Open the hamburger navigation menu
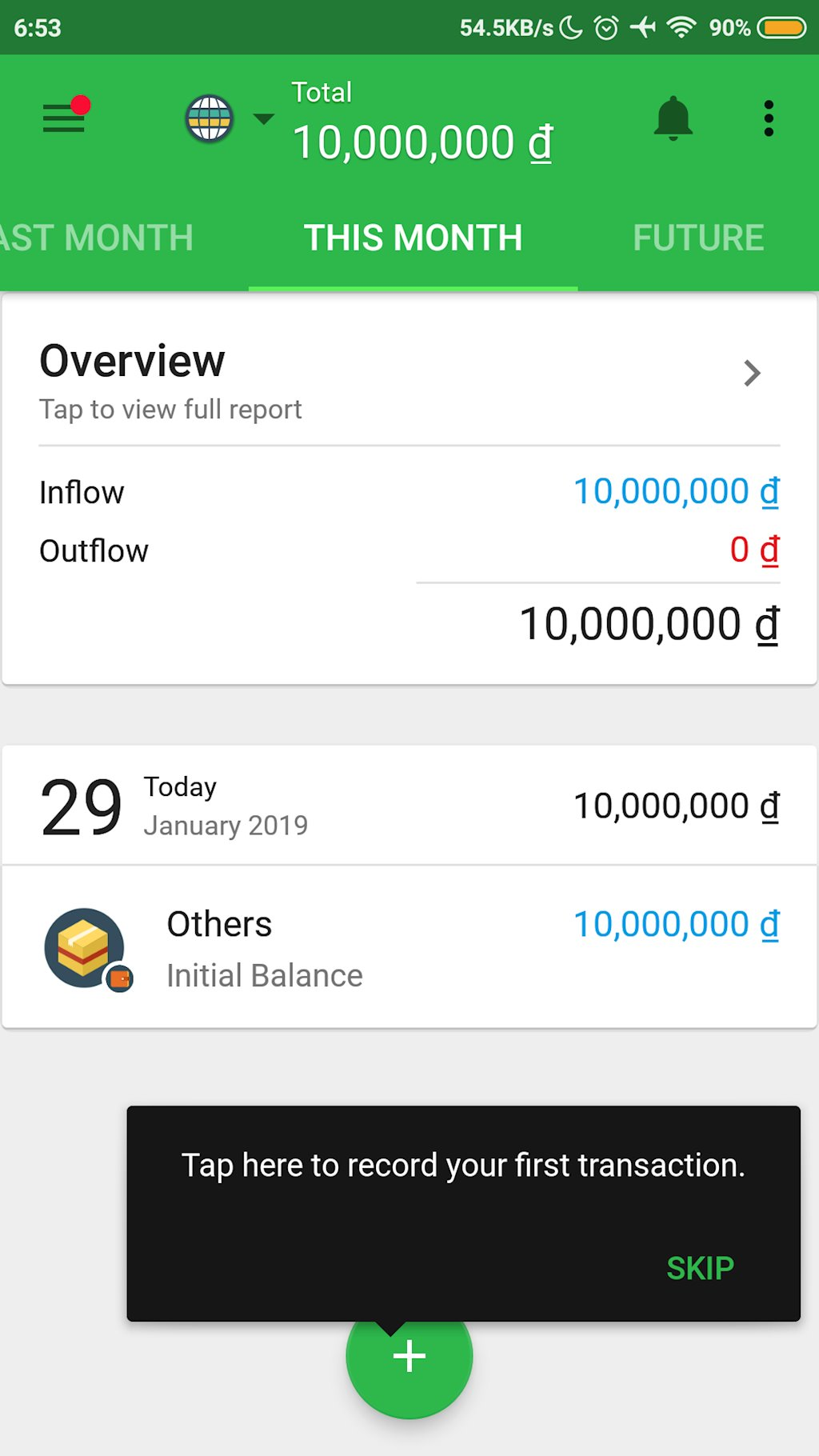819x1456 pixels. (64, 118)
